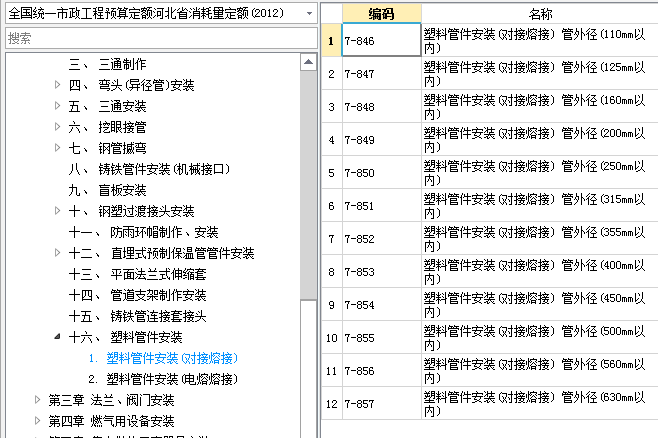Screen dimensions: 658x438
Task: Select 十六、塑料管件安装 item
Action: click(125, 337)
